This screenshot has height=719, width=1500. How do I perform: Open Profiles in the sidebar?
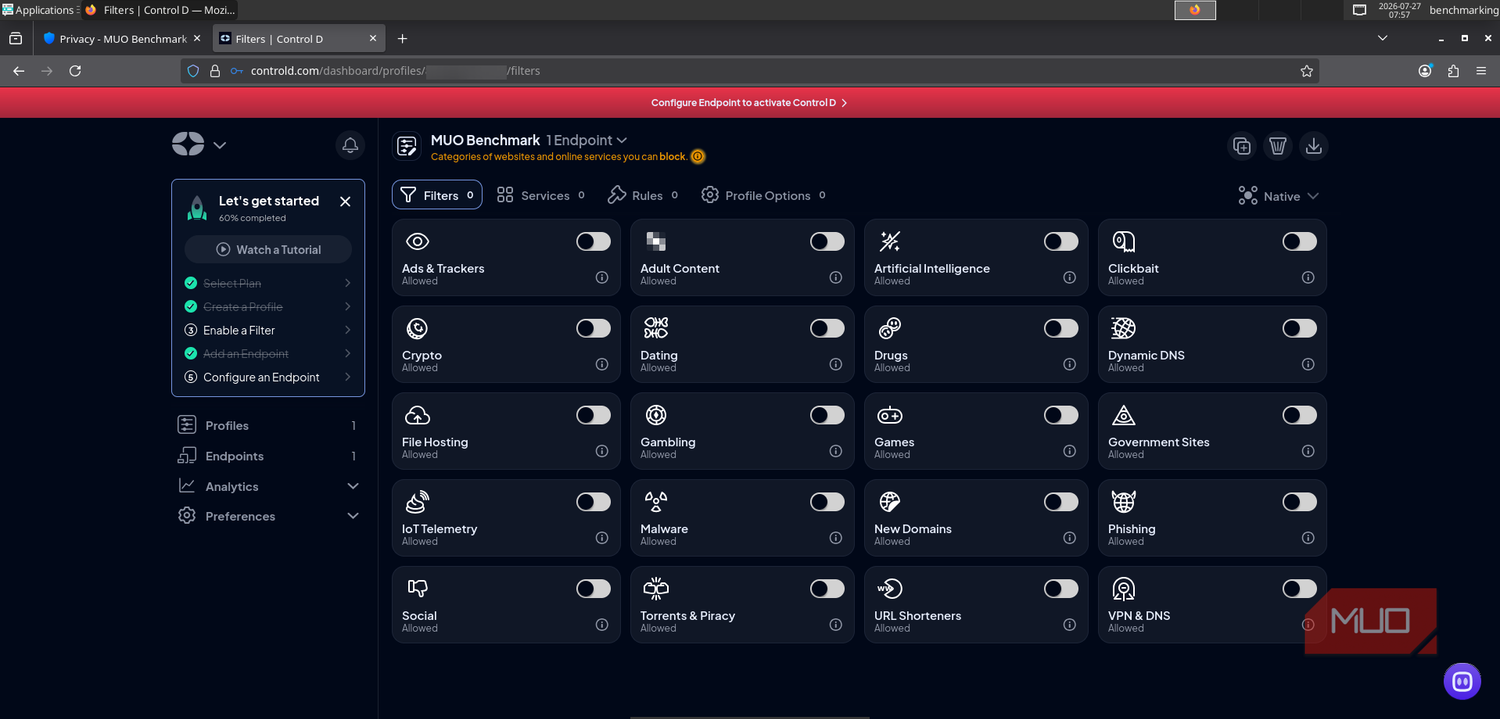(268, 425)
